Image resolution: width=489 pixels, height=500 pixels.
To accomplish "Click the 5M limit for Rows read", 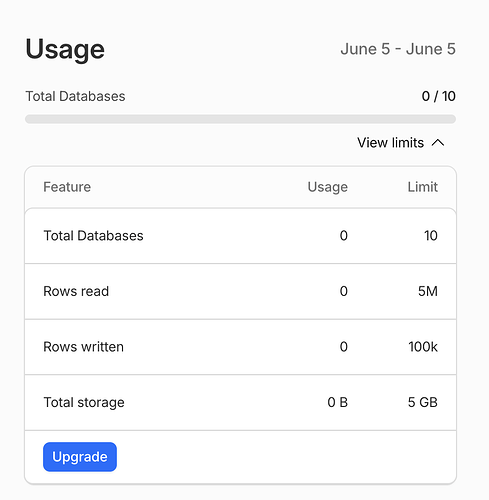I will point(428,291).
